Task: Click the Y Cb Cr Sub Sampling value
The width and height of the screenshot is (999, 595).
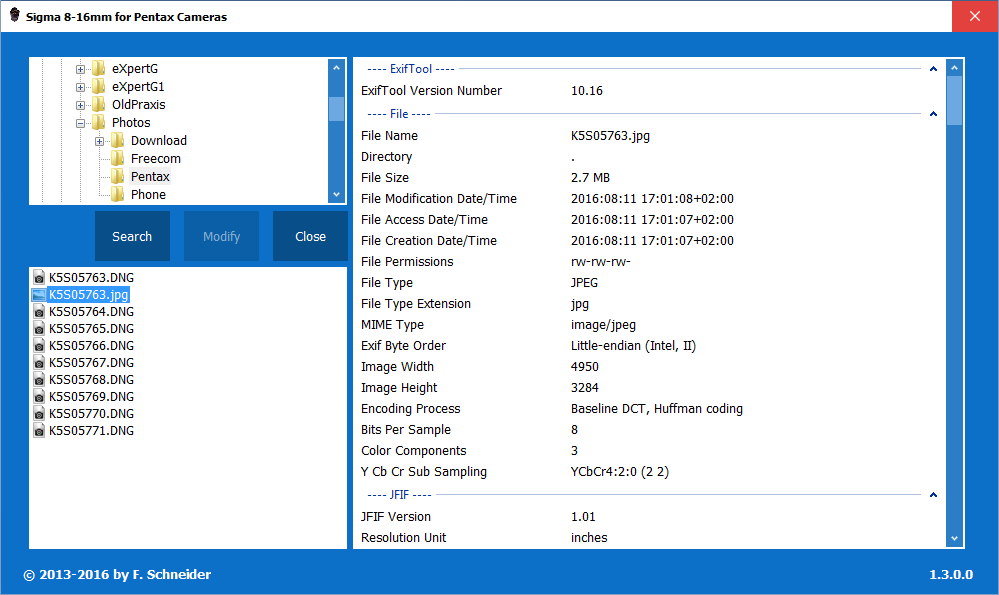Action: click(620, 472)
